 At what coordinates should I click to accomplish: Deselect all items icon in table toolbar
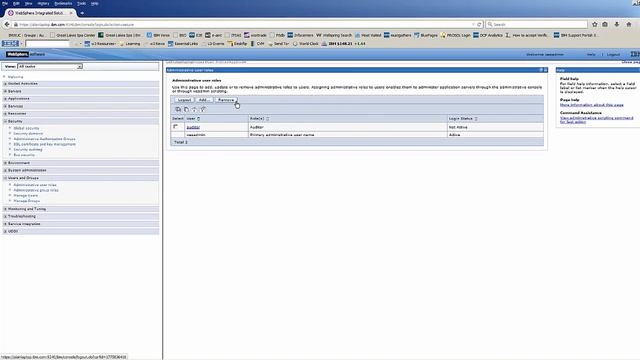[186, 109]
